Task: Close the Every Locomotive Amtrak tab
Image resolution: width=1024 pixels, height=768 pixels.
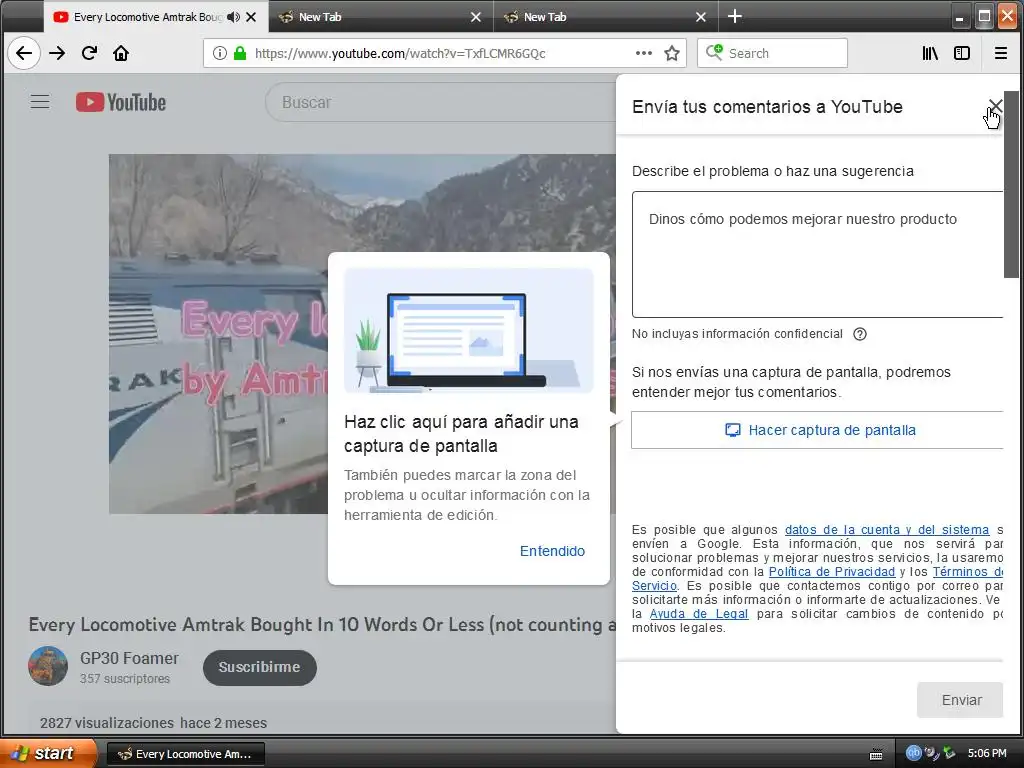Action: click(x=251, y=17)
